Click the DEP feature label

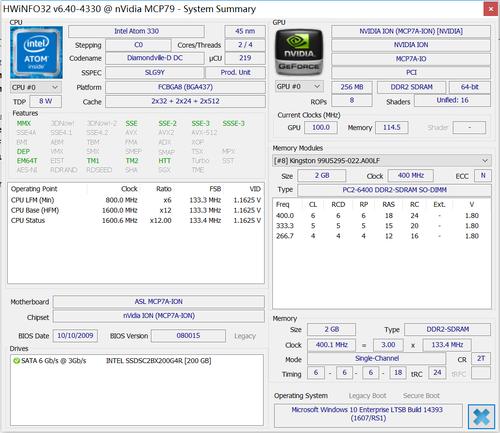[x=23, y=151]
